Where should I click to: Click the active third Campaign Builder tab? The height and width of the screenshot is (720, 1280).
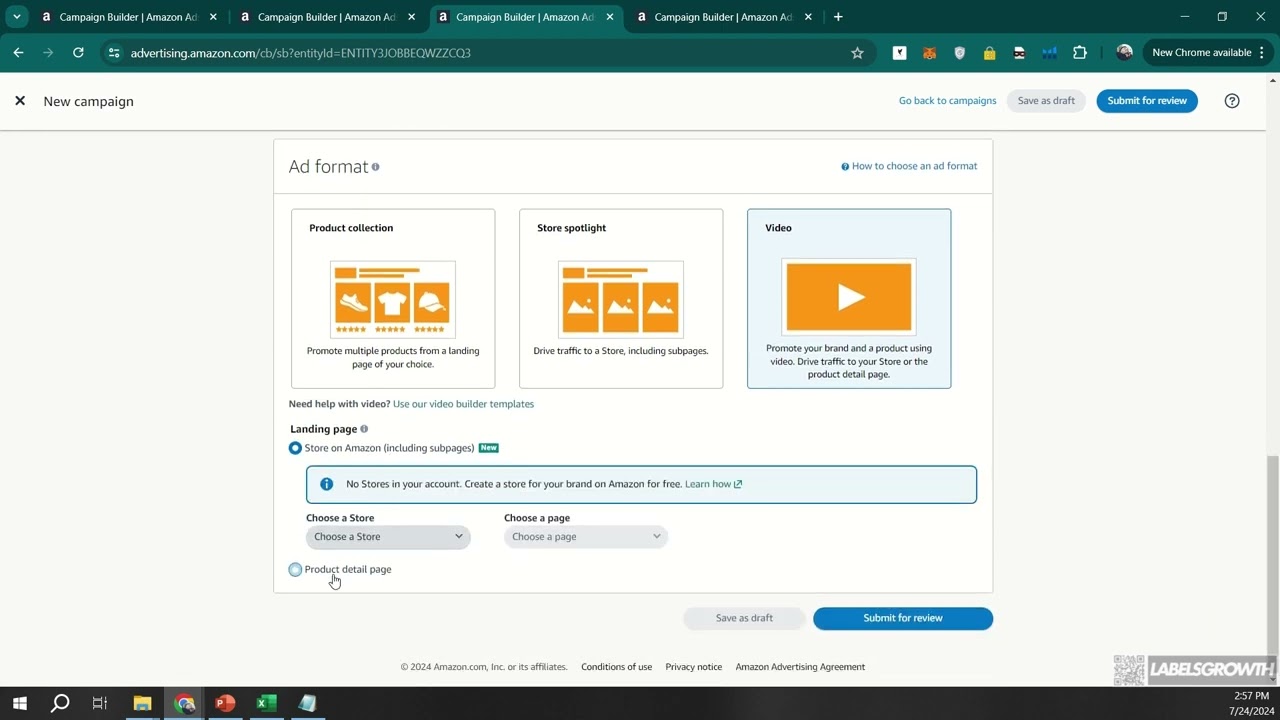point(526,17)
